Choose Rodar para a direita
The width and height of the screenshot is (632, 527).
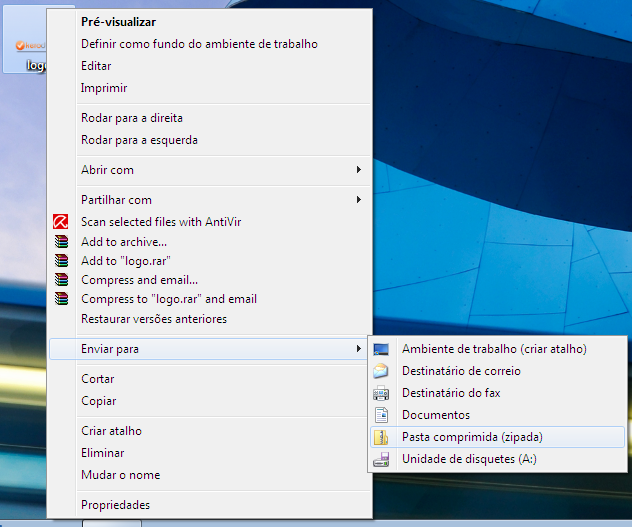tap(210, 118)
